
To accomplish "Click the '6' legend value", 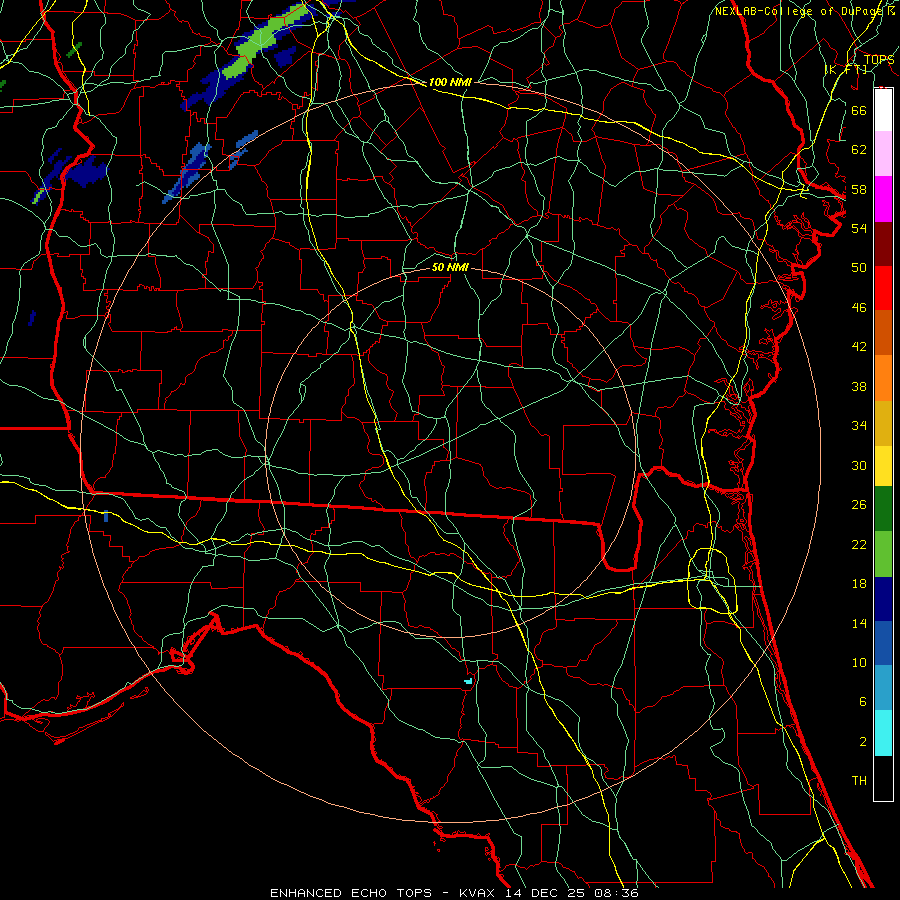I will pos(863,702).
